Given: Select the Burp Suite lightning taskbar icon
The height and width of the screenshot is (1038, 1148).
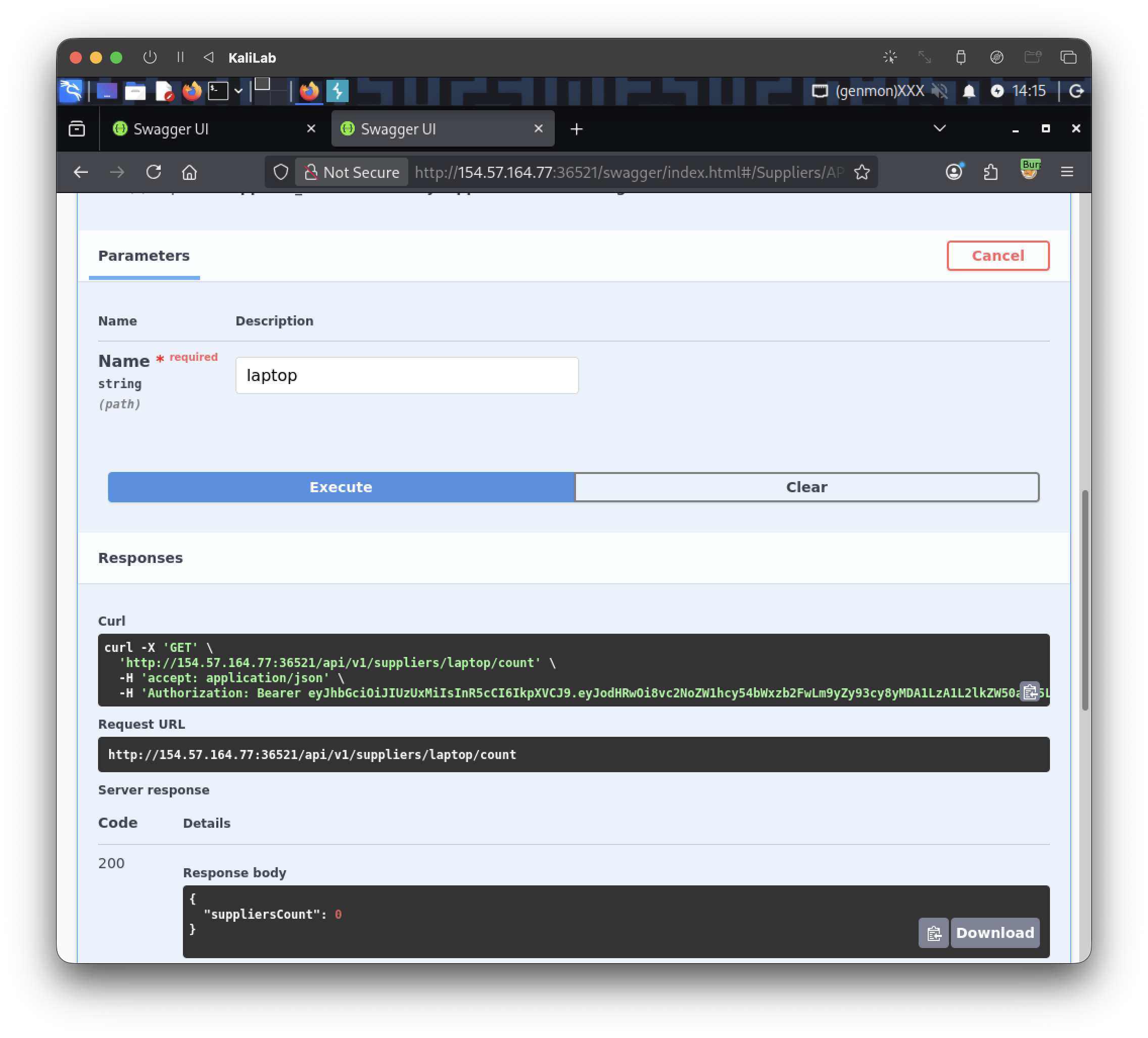Looking at the screenshot, I should tap(338, 91).
